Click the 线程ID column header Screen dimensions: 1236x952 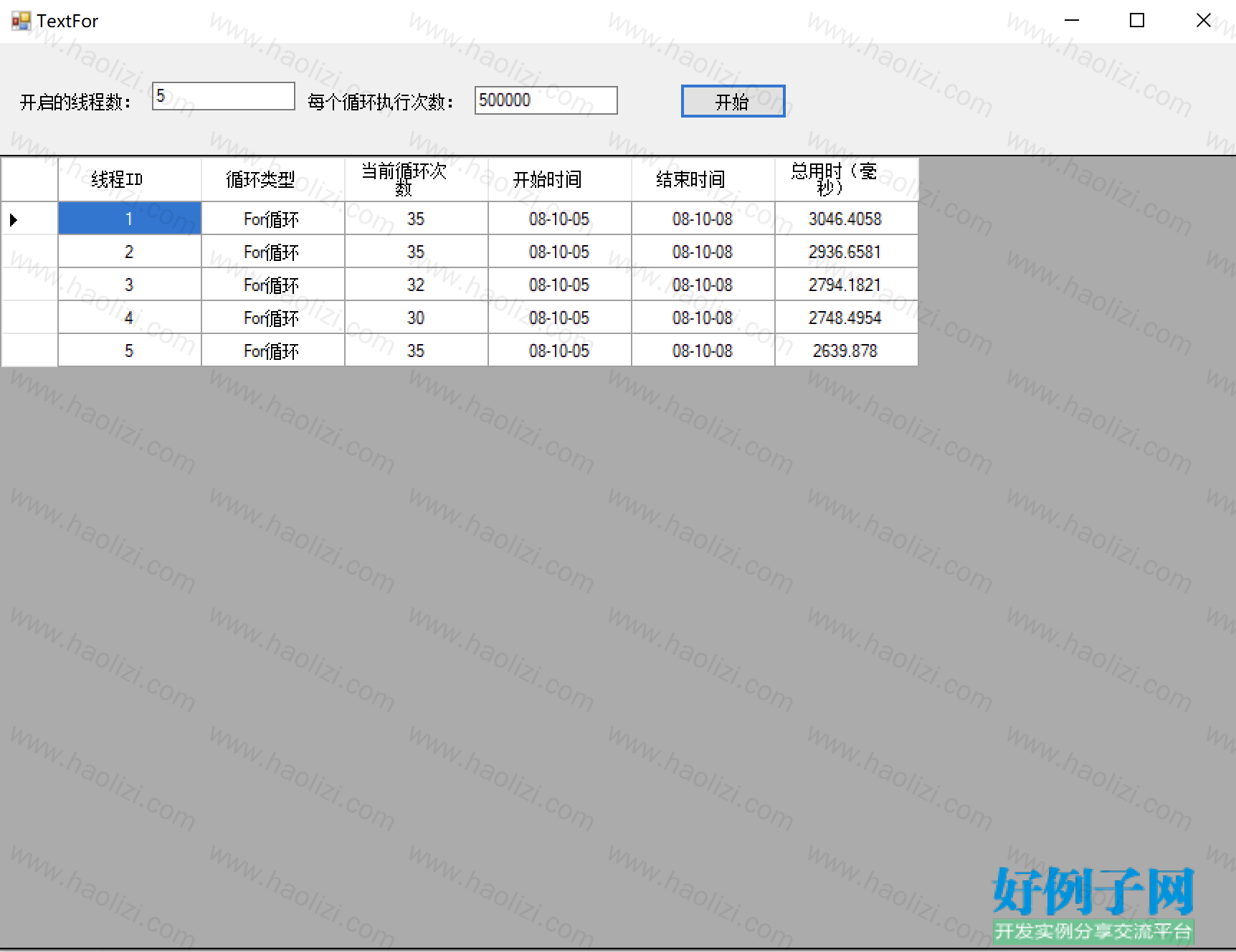(130, 179)
